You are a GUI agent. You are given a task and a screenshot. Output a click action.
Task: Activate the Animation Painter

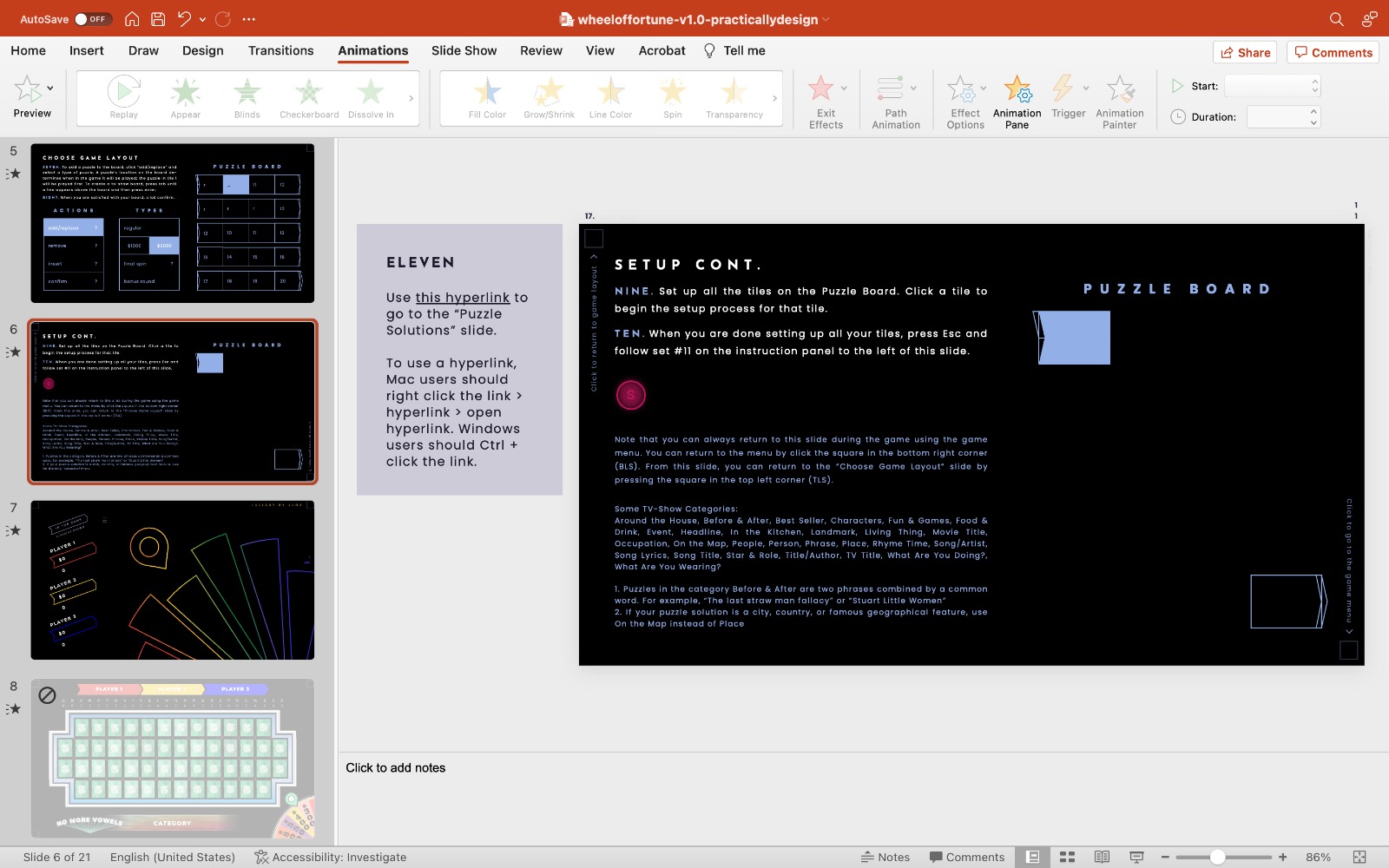[x=1120, y=102]
